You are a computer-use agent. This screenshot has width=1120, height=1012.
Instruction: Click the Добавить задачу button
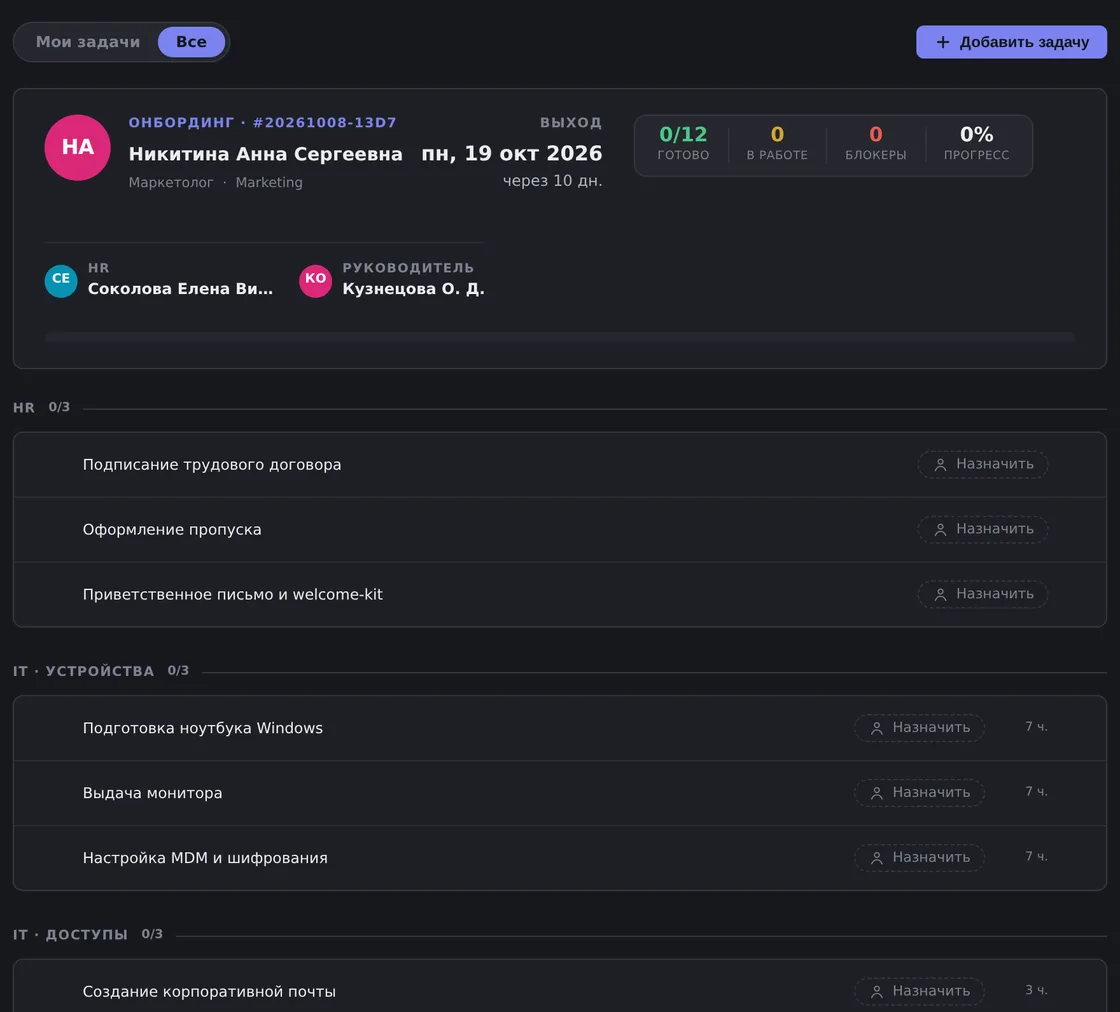(1011, 42)
